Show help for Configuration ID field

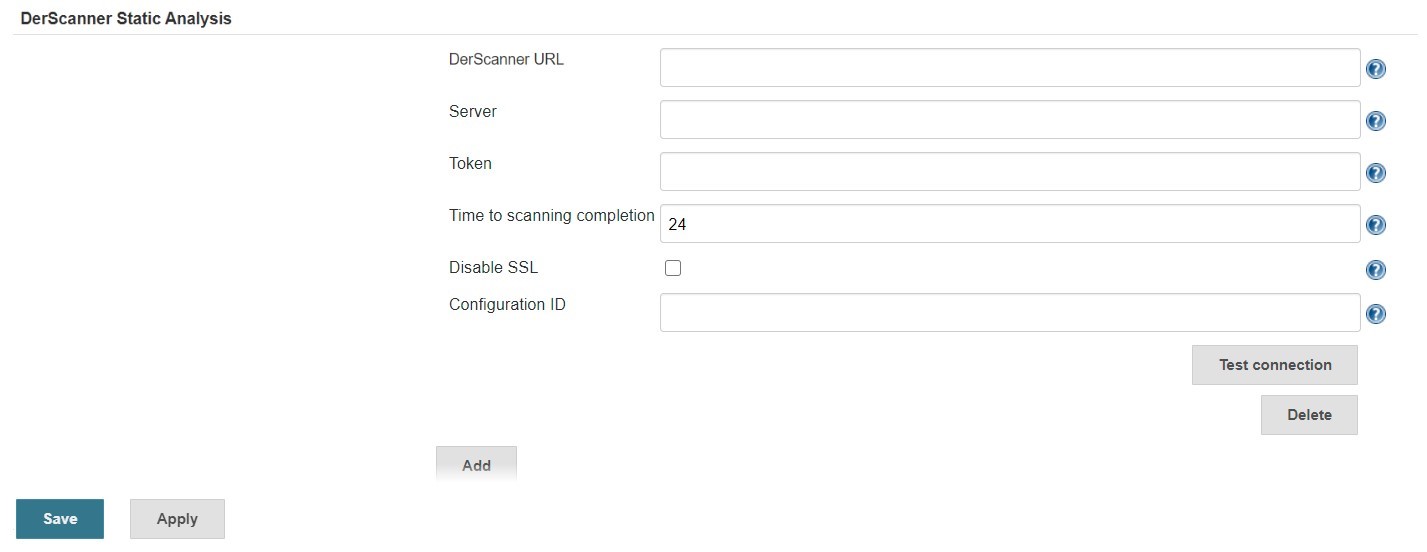click(1375, 314)
